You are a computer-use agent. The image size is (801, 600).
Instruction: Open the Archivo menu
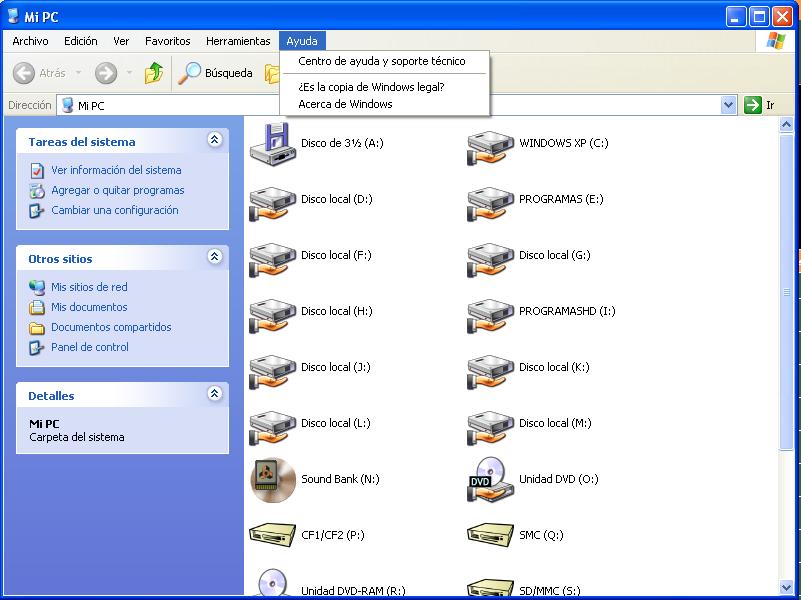(x=30, y=41)
